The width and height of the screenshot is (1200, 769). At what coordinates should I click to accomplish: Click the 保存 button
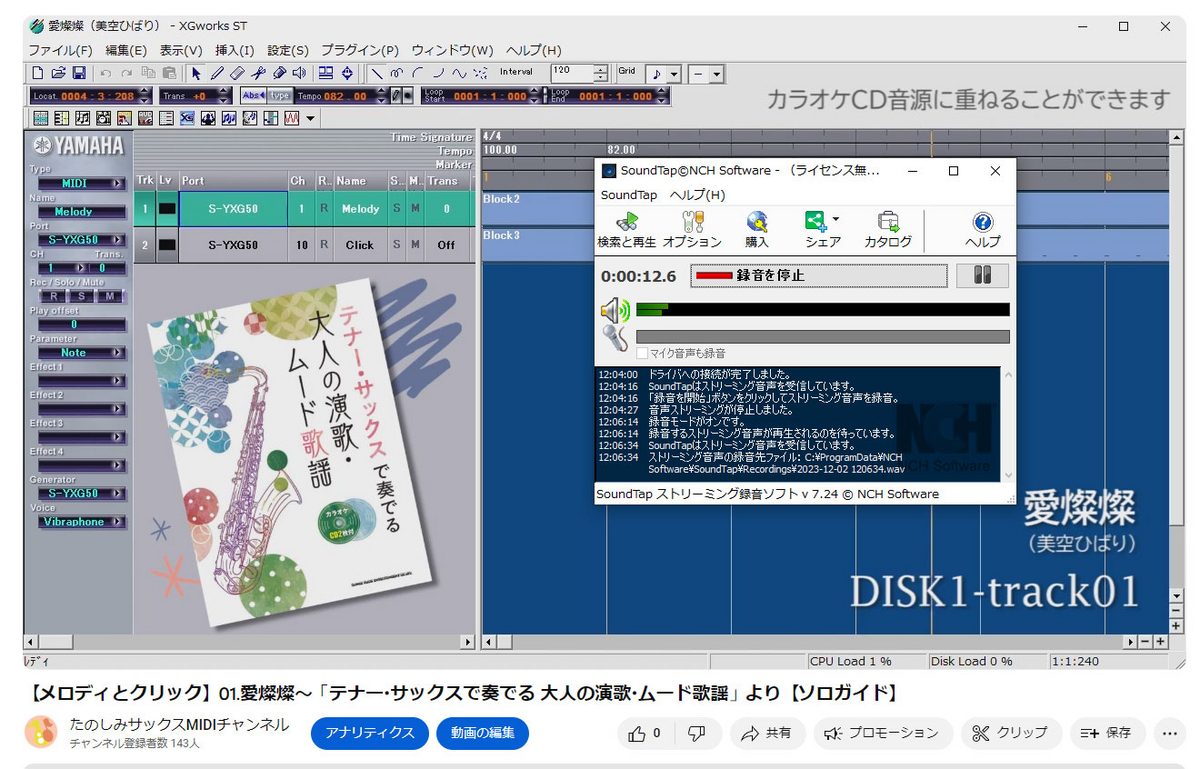pos(1107,733)
